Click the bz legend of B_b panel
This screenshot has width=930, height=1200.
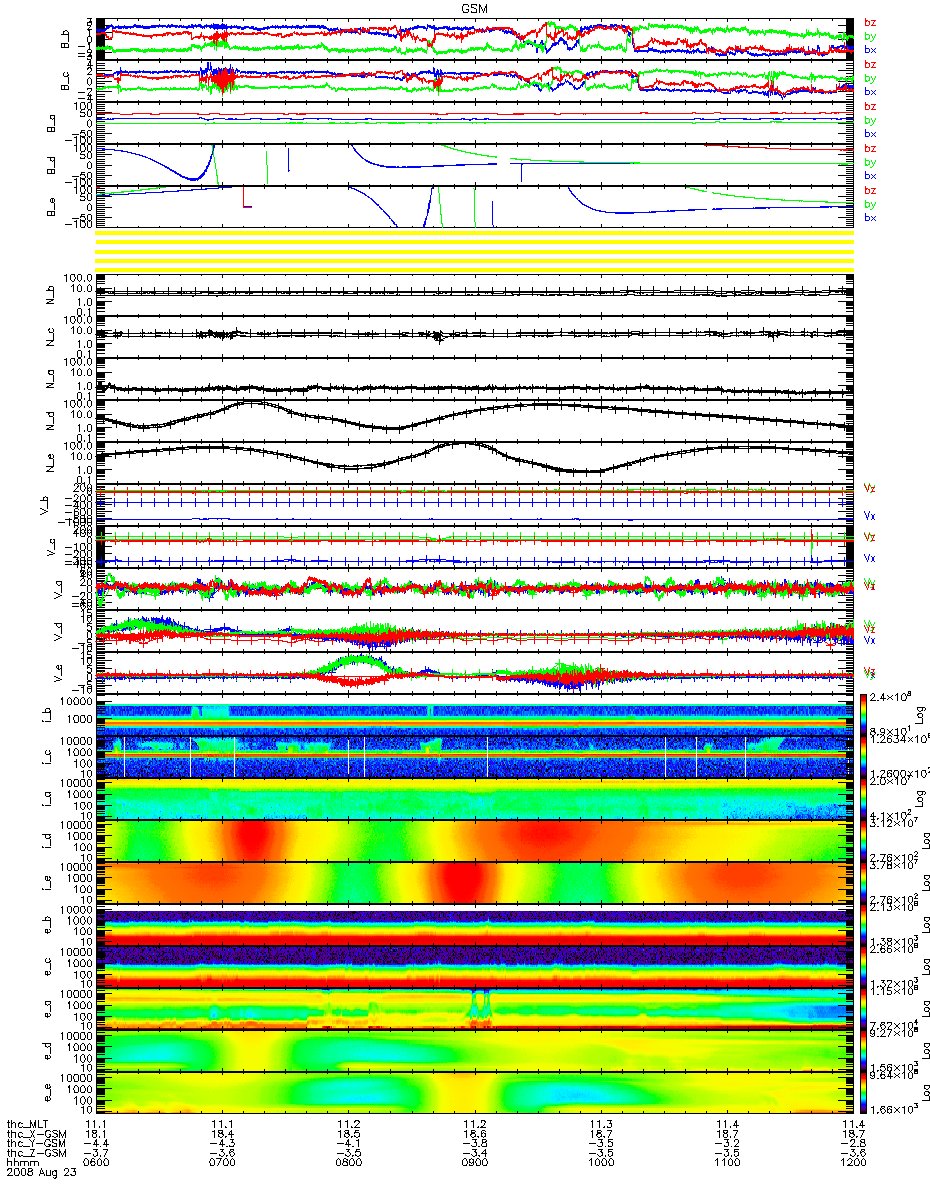pos(869,23)
